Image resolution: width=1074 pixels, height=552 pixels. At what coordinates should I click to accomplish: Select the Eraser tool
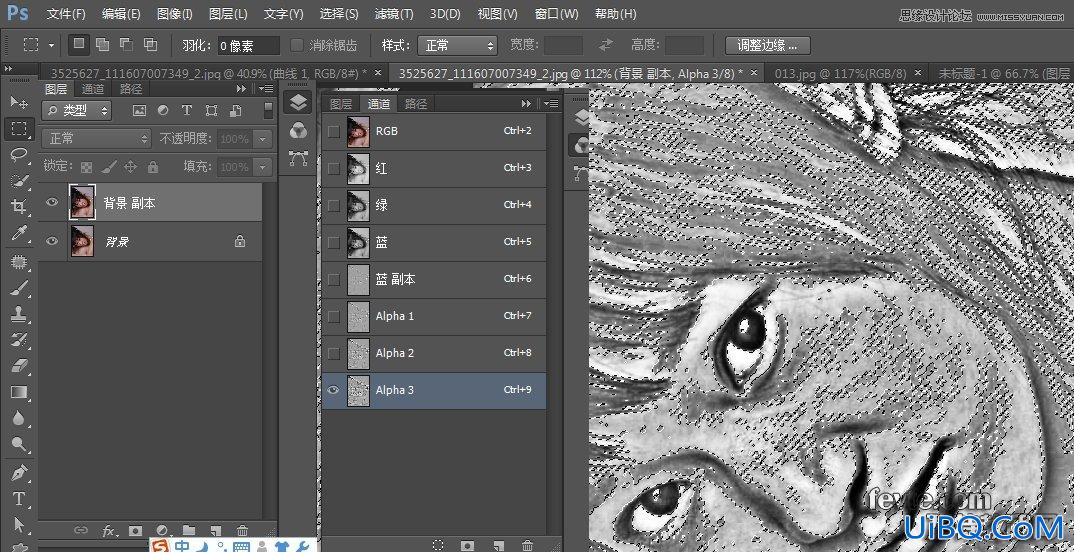coord(19,366)
